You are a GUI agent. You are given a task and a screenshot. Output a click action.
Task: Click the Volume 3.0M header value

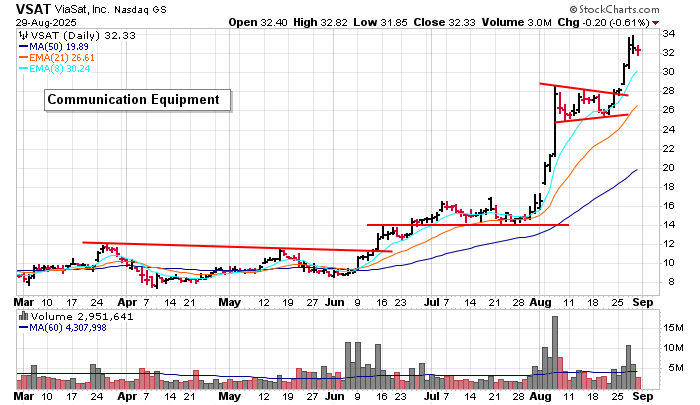[x=517, y=22]
